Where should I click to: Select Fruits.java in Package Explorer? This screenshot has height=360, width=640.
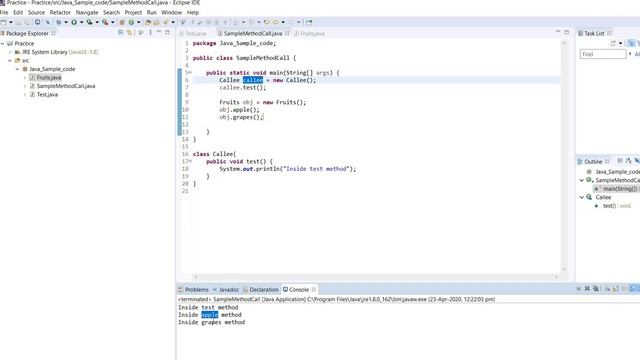click(49, 78)
